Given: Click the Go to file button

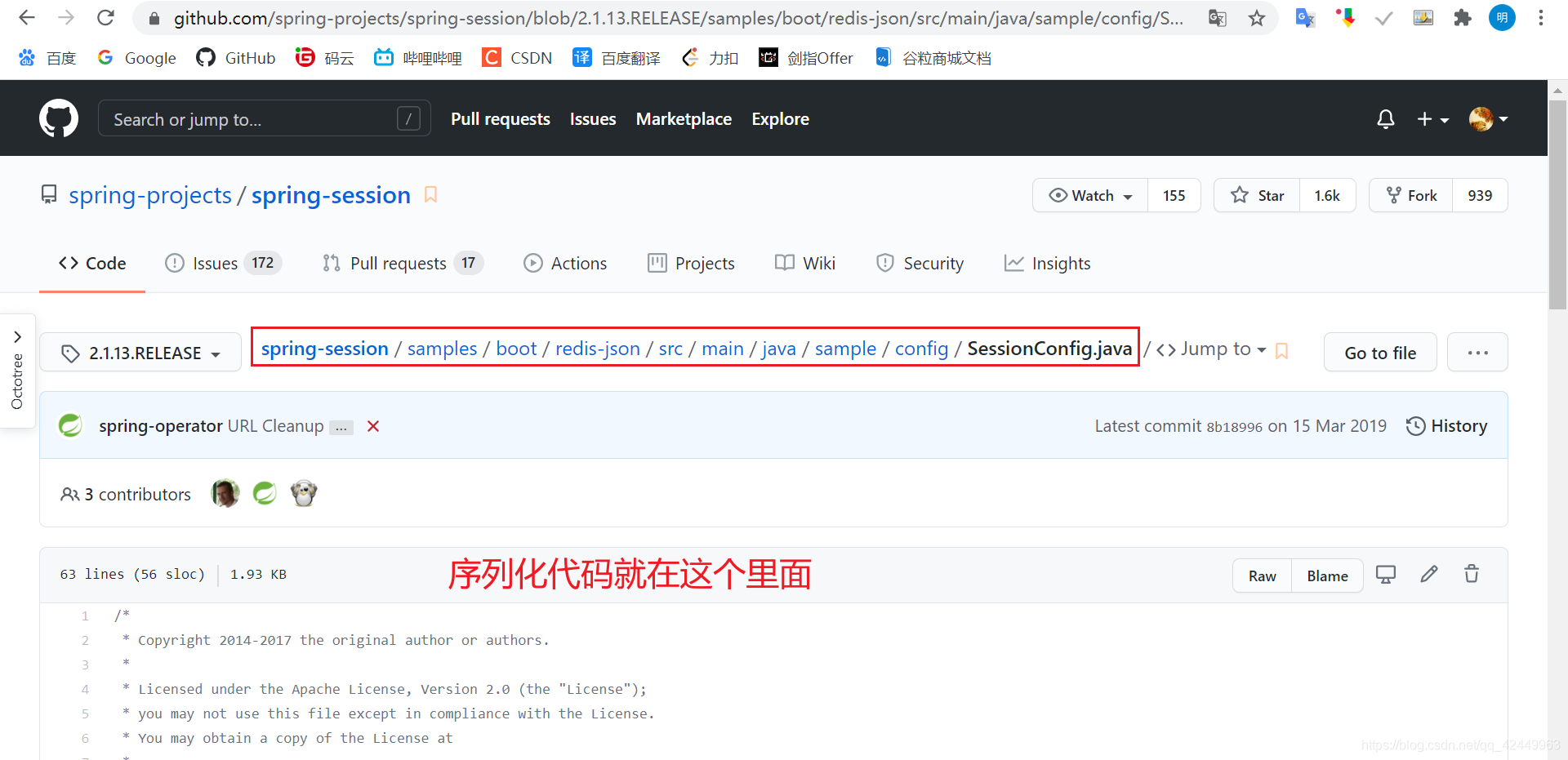Looking at the screenshot, I should [x=1380, y=353].
